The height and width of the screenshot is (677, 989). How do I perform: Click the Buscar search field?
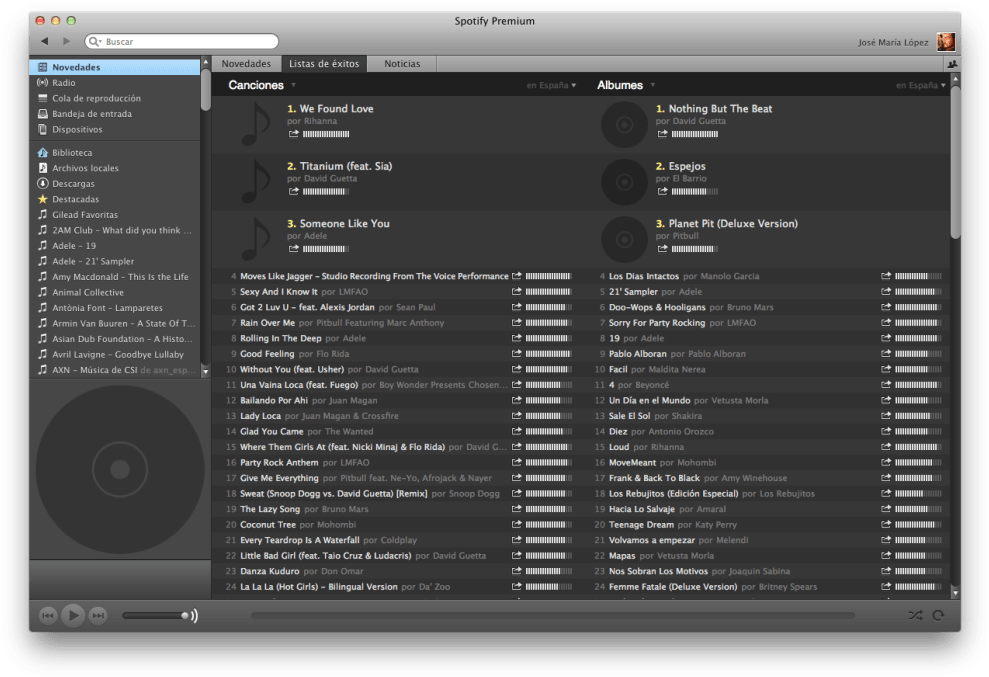point(182,41)
